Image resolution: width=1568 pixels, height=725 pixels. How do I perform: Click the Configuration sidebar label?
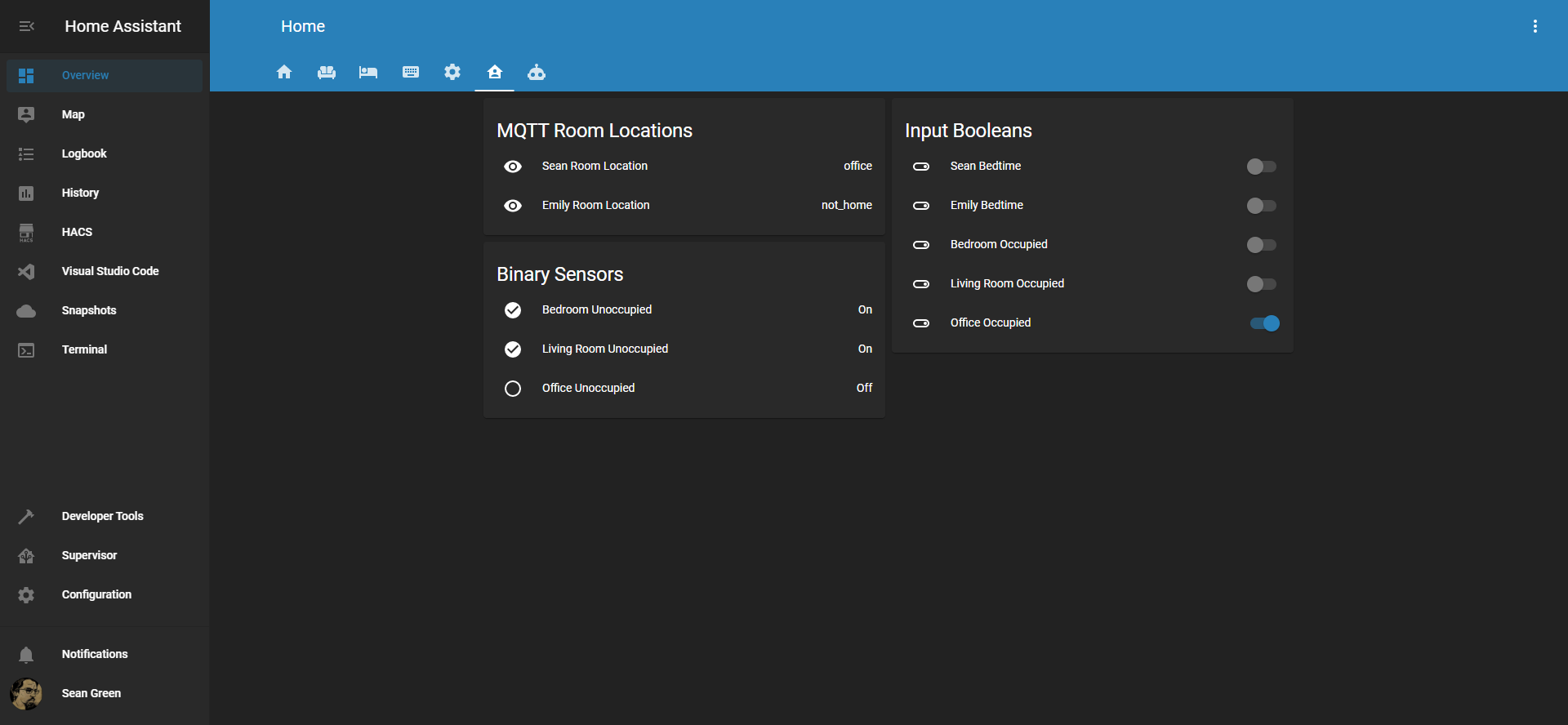point(96,594)
